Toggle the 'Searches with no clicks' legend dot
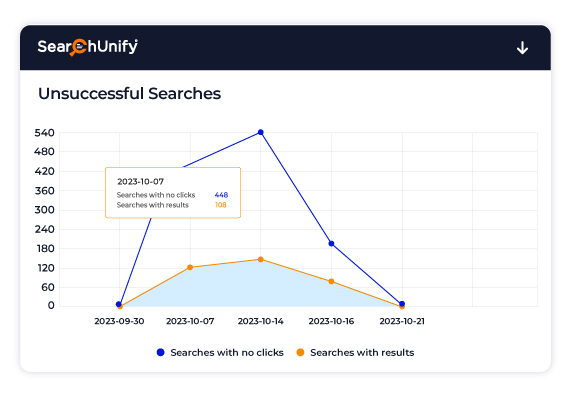Image resolution: width=570 pixels, height=395 pixels. point(160,352)
